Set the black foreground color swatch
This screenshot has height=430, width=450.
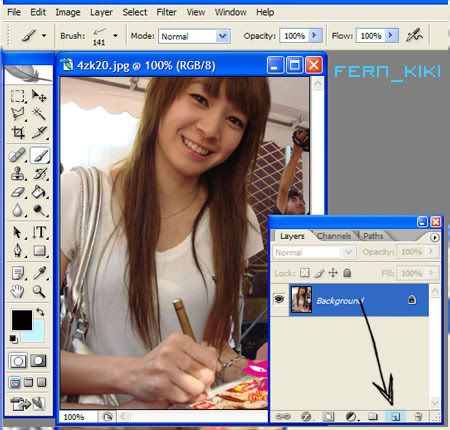click(x=22, y=320)
